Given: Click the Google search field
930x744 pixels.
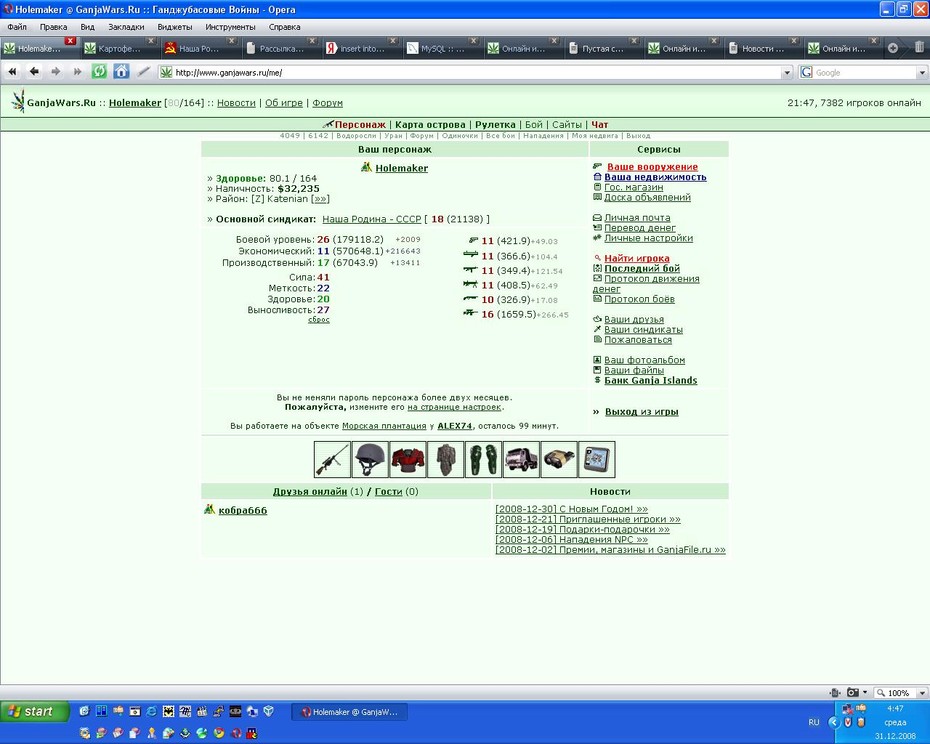Looking at the screenshot, I should point(863,72).
